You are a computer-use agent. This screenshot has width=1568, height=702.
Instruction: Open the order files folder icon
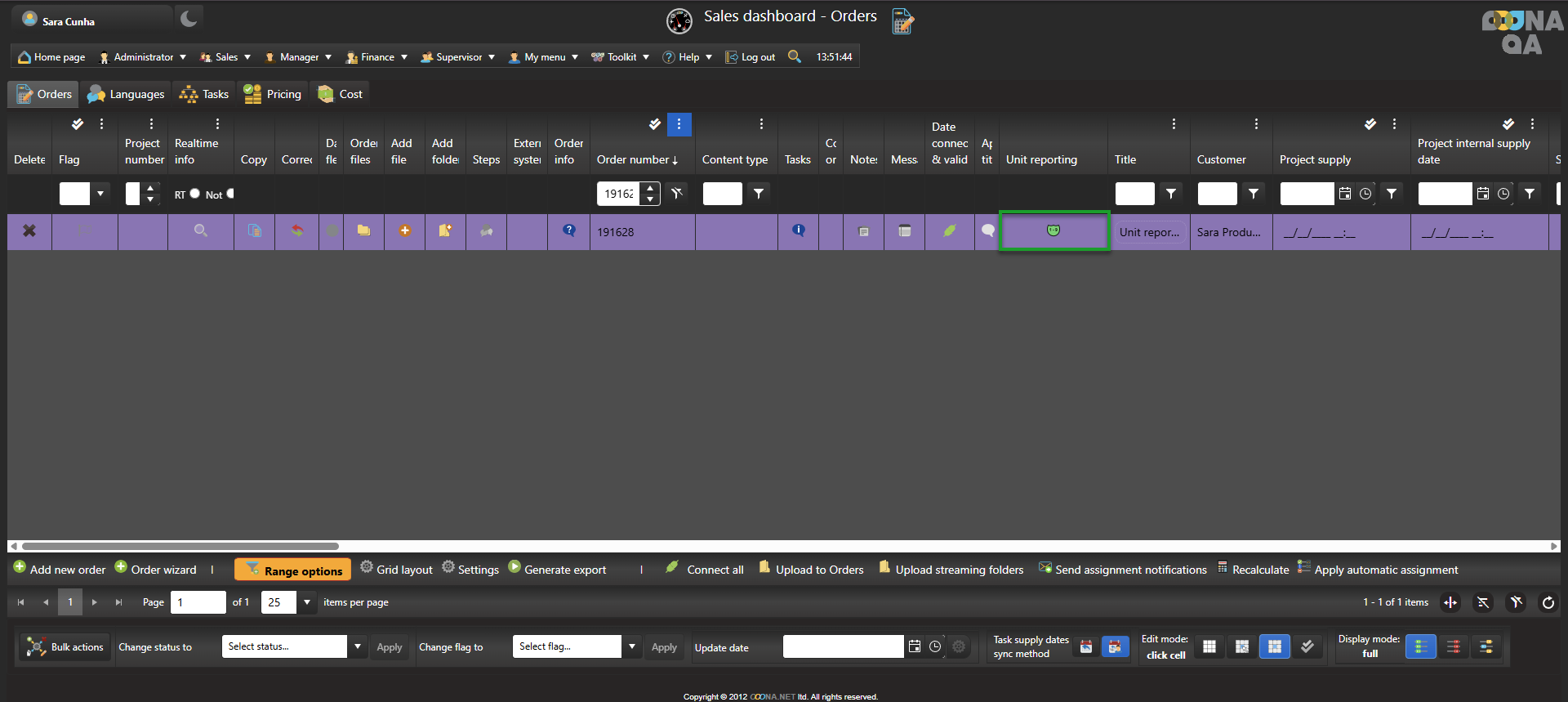(x=363, y=231)
